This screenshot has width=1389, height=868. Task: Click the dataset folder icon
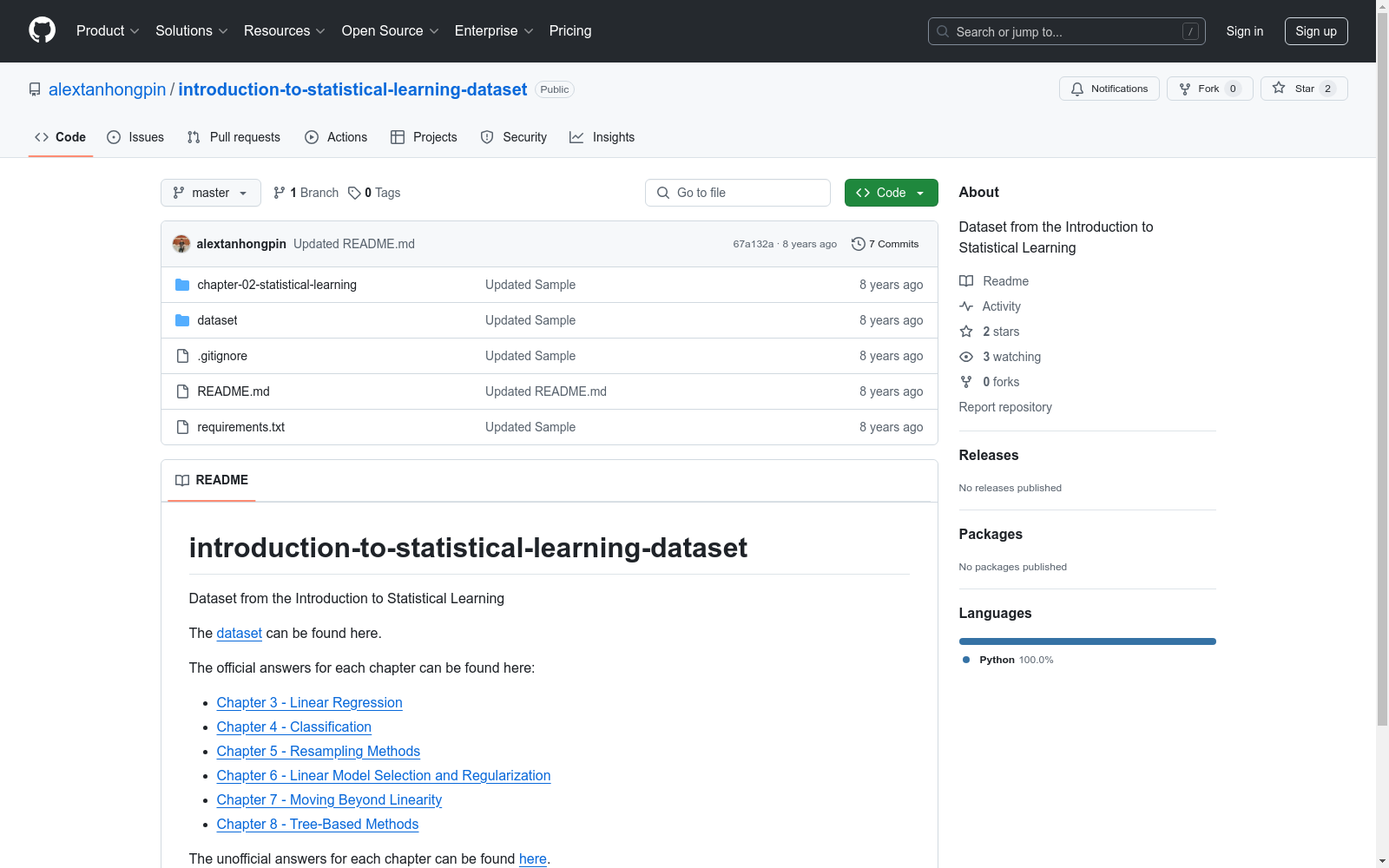click(182, 320)
